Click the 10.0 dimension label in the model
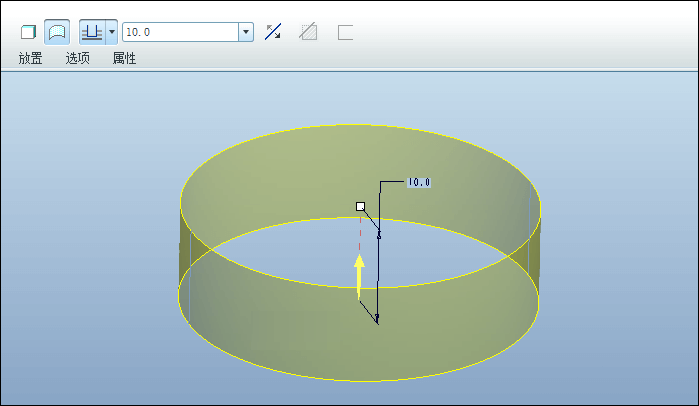Screen dimensions: 699x406 419,182
